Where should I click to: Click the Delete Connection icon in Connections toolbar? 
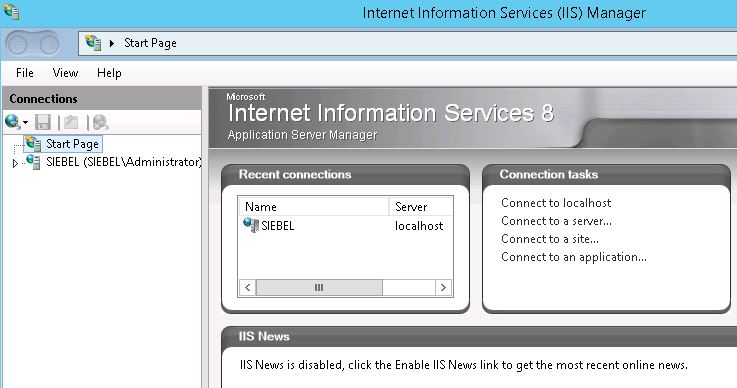coord(100,122)
